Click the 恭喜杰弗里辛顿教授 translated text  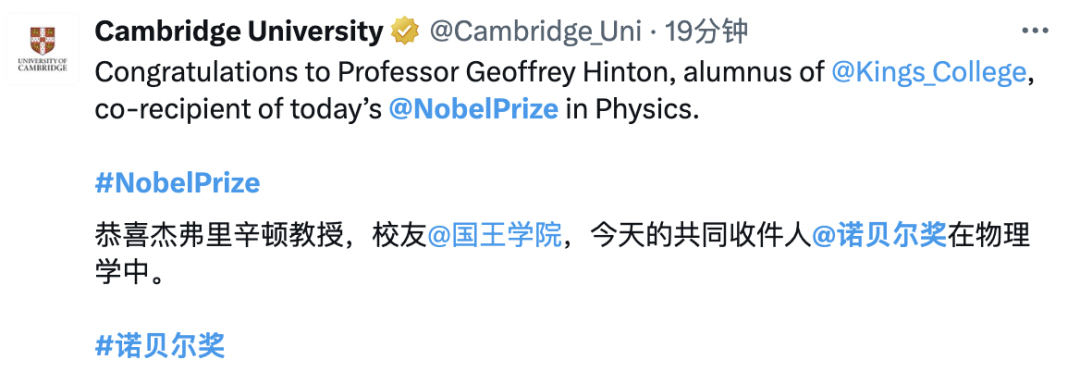218,237
